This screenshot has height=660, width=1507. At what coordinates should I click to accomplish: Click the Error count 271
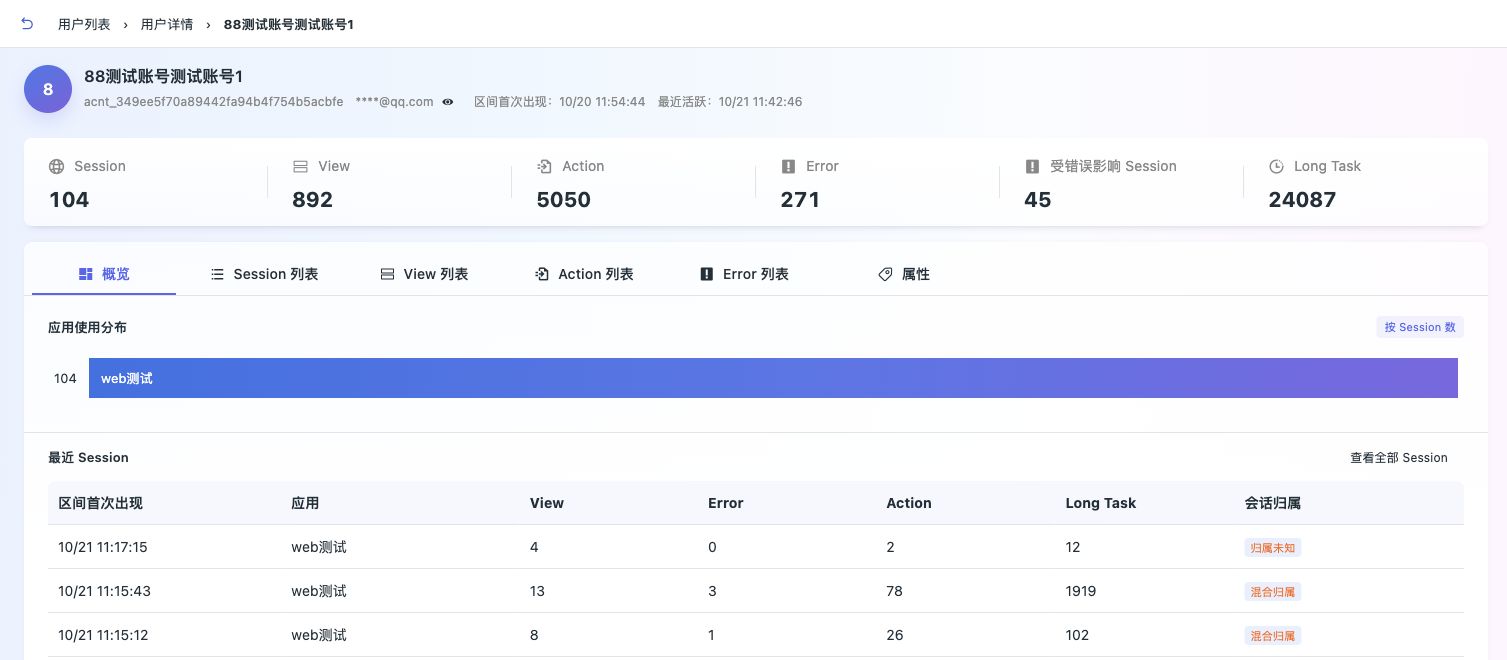pos(800,200)
